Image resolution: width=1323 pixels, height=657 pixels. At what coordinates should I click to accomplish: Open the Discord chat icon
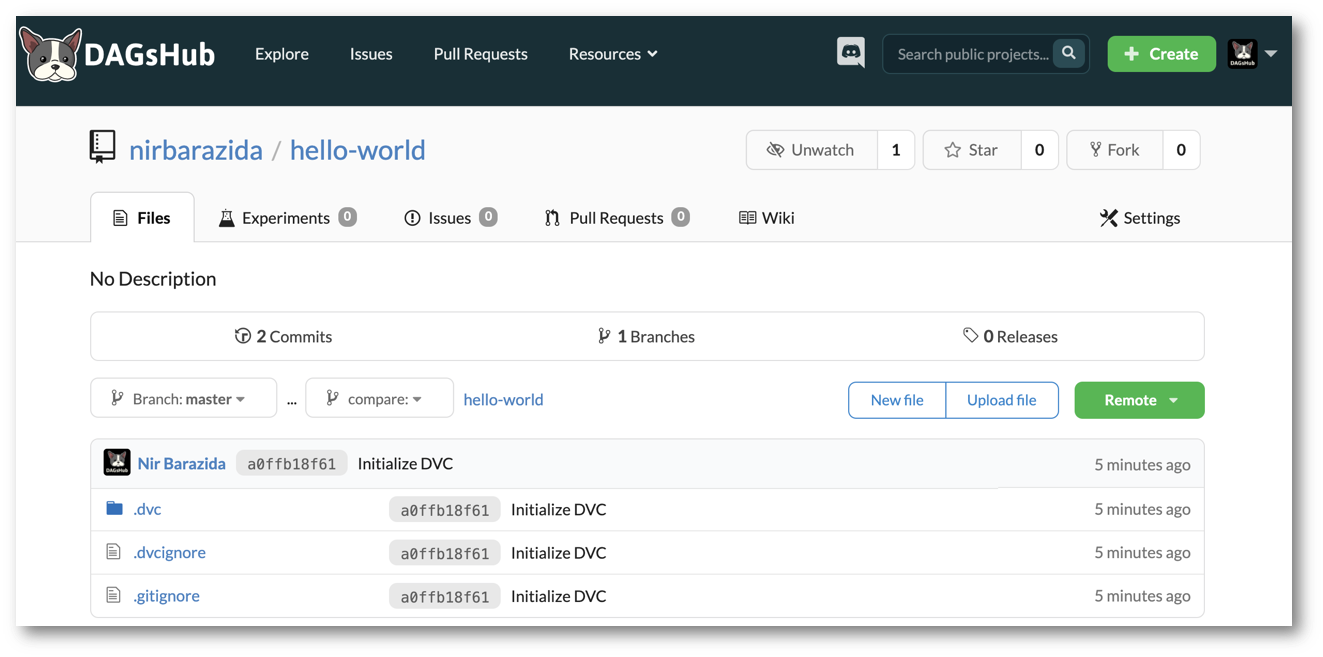coord(851,53)
